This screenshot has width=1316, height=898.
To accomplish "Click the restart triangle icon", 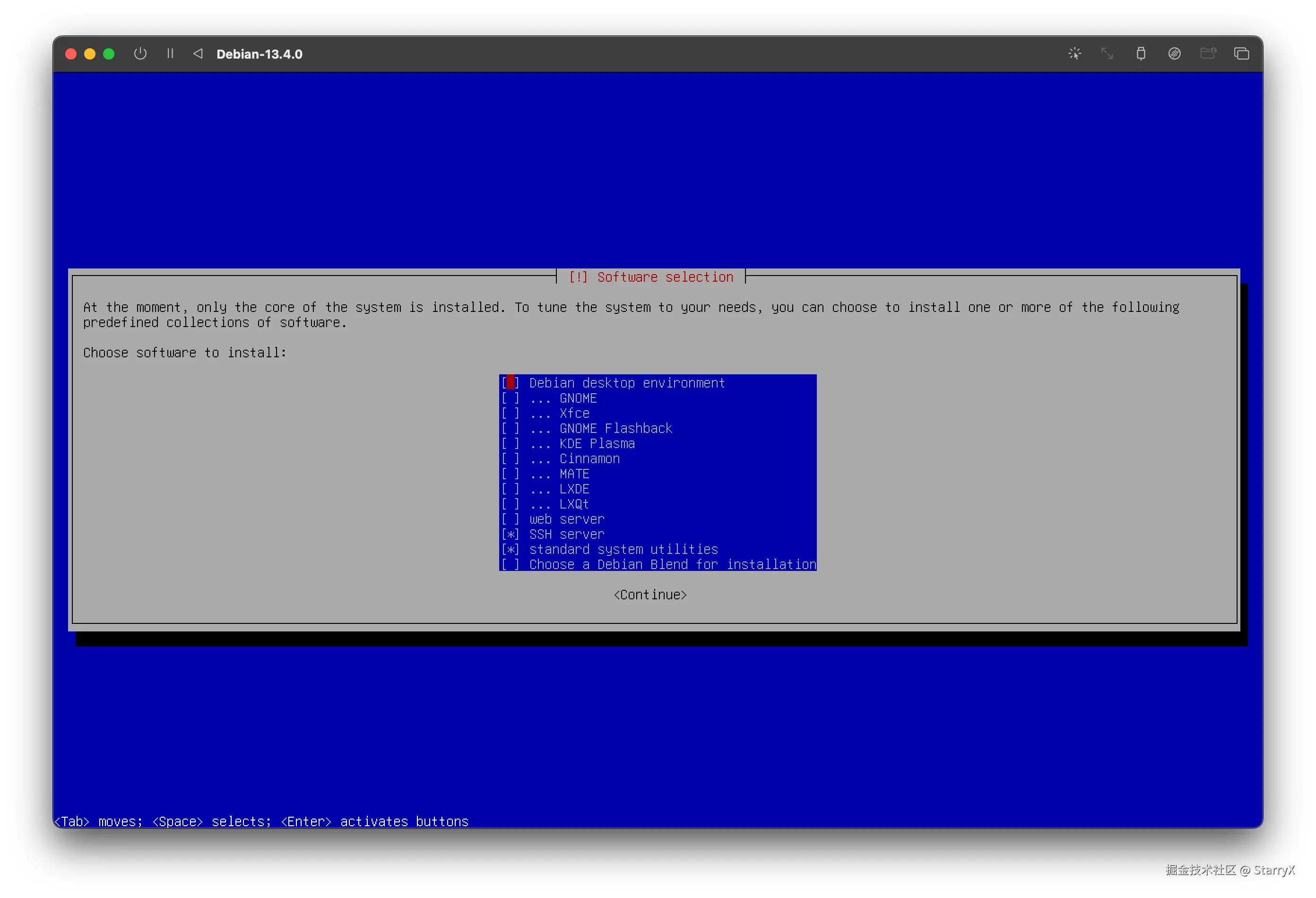I will pos(198,54).
